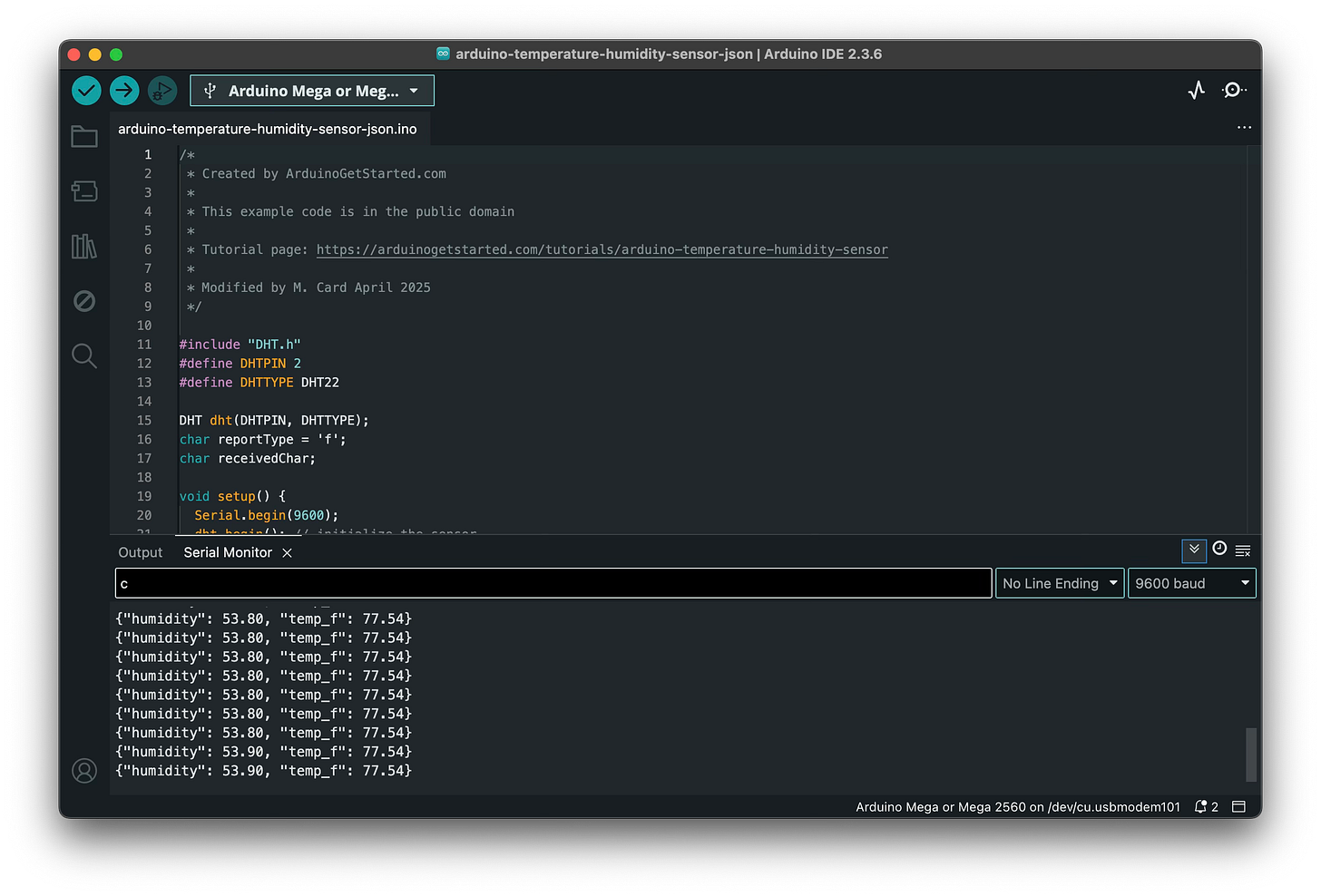Upload the sketch using the arrow icon
The height and width of the screenshot is (896, 1321).
point(124,90)
